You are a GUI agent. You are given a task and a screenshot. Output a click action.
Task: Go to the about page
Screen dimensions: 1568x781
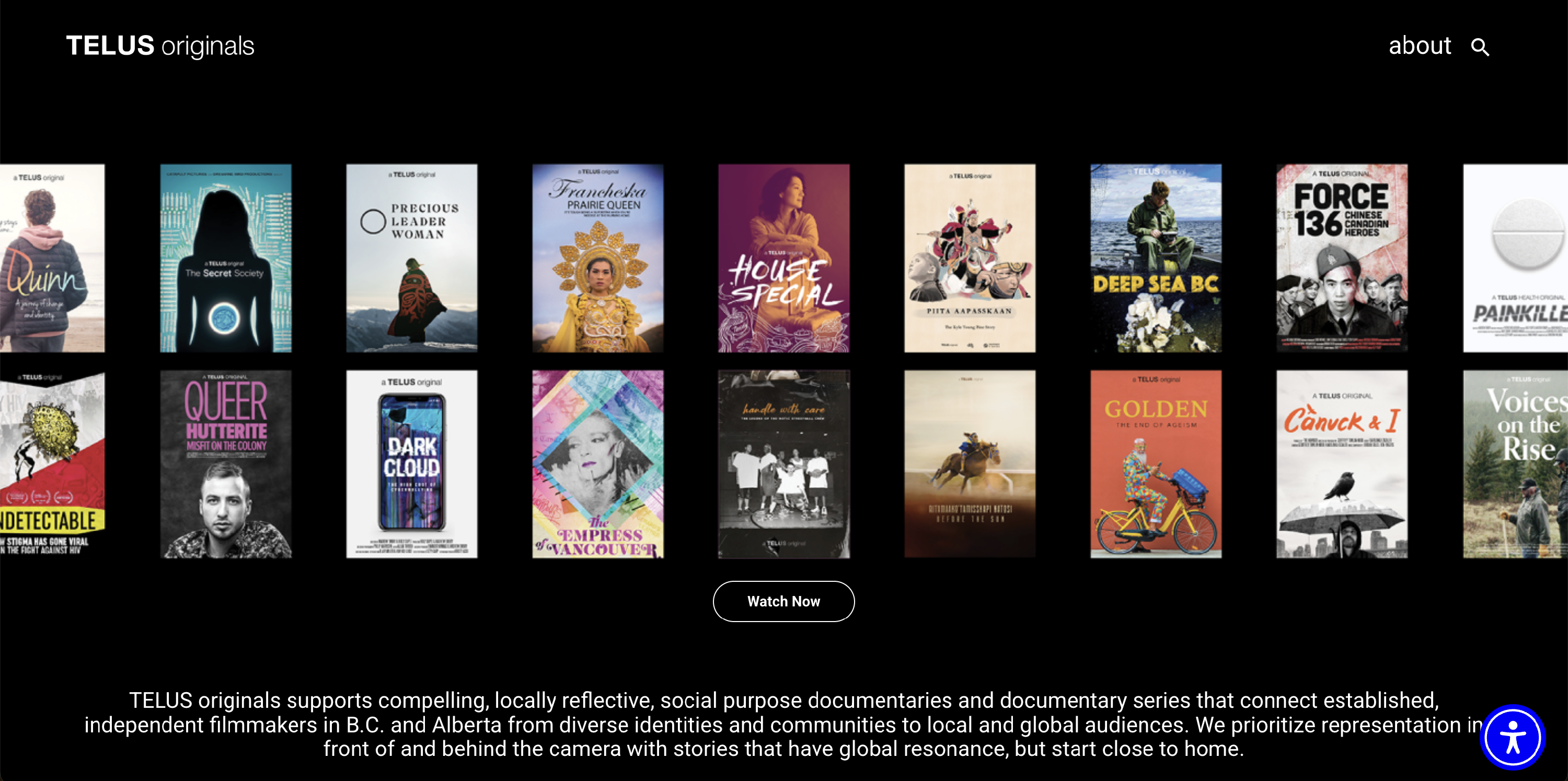click(1419, 46)
